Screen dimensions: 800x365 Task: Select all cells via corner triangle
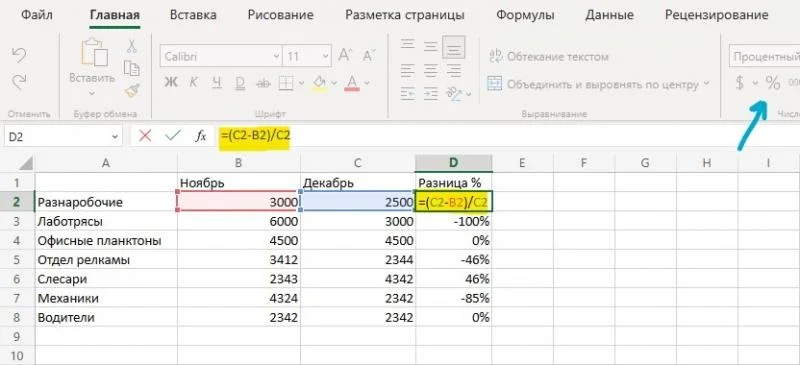click(x=26, y=163)
